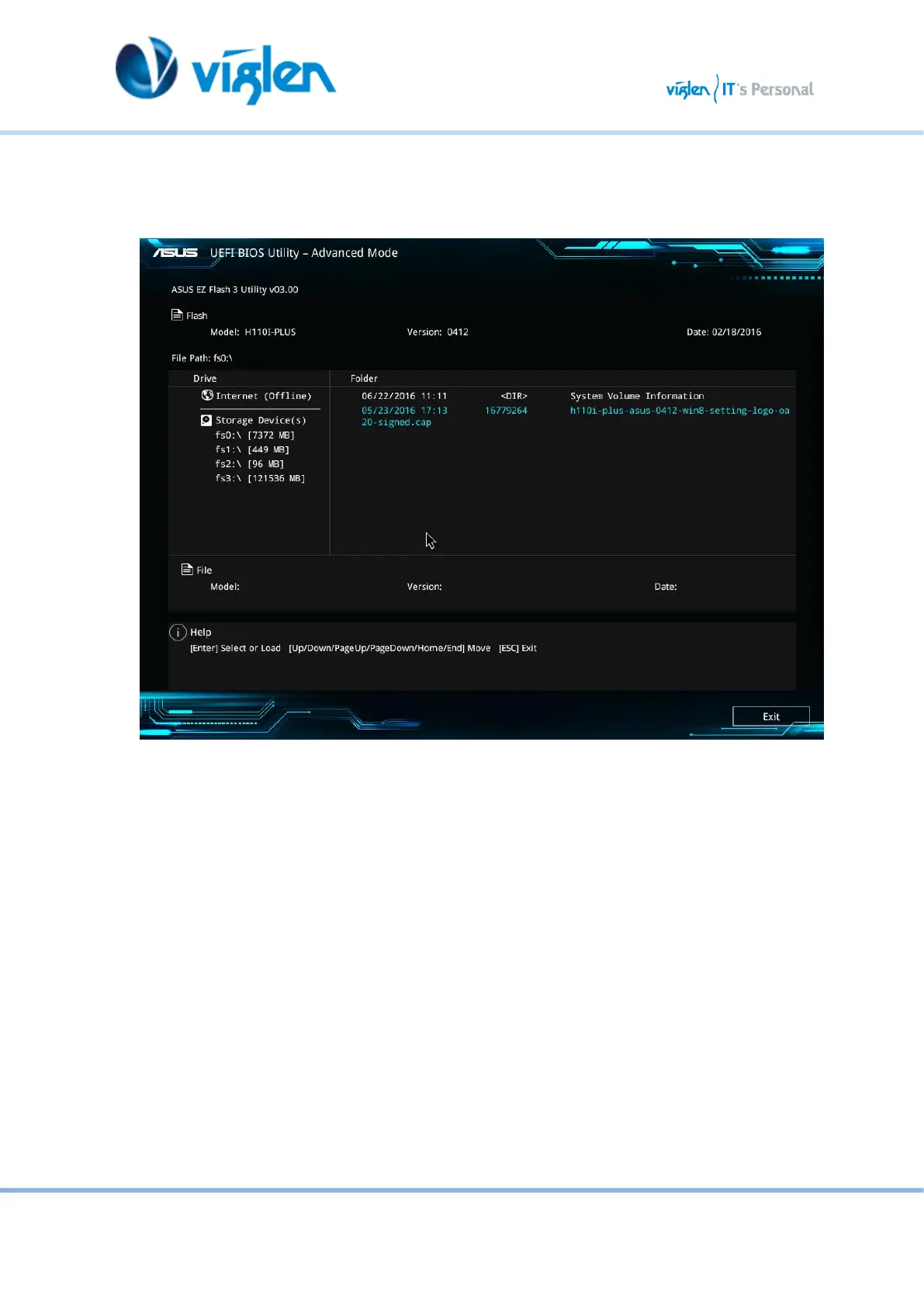Click the [ESC] Exit hint
This screenshot has height=1307, width=924.
[517, 648]
